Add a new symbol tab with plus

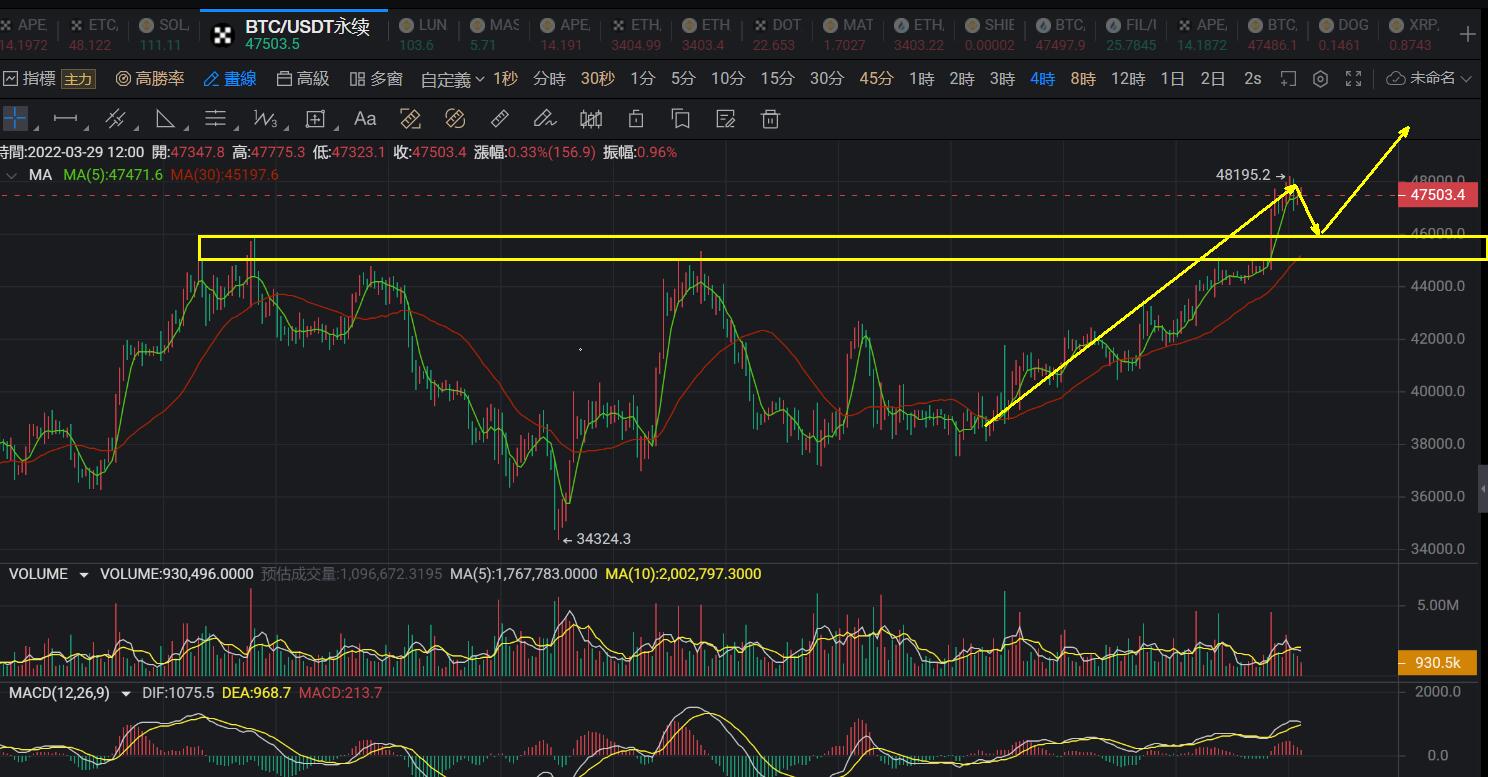(1467, 34)
